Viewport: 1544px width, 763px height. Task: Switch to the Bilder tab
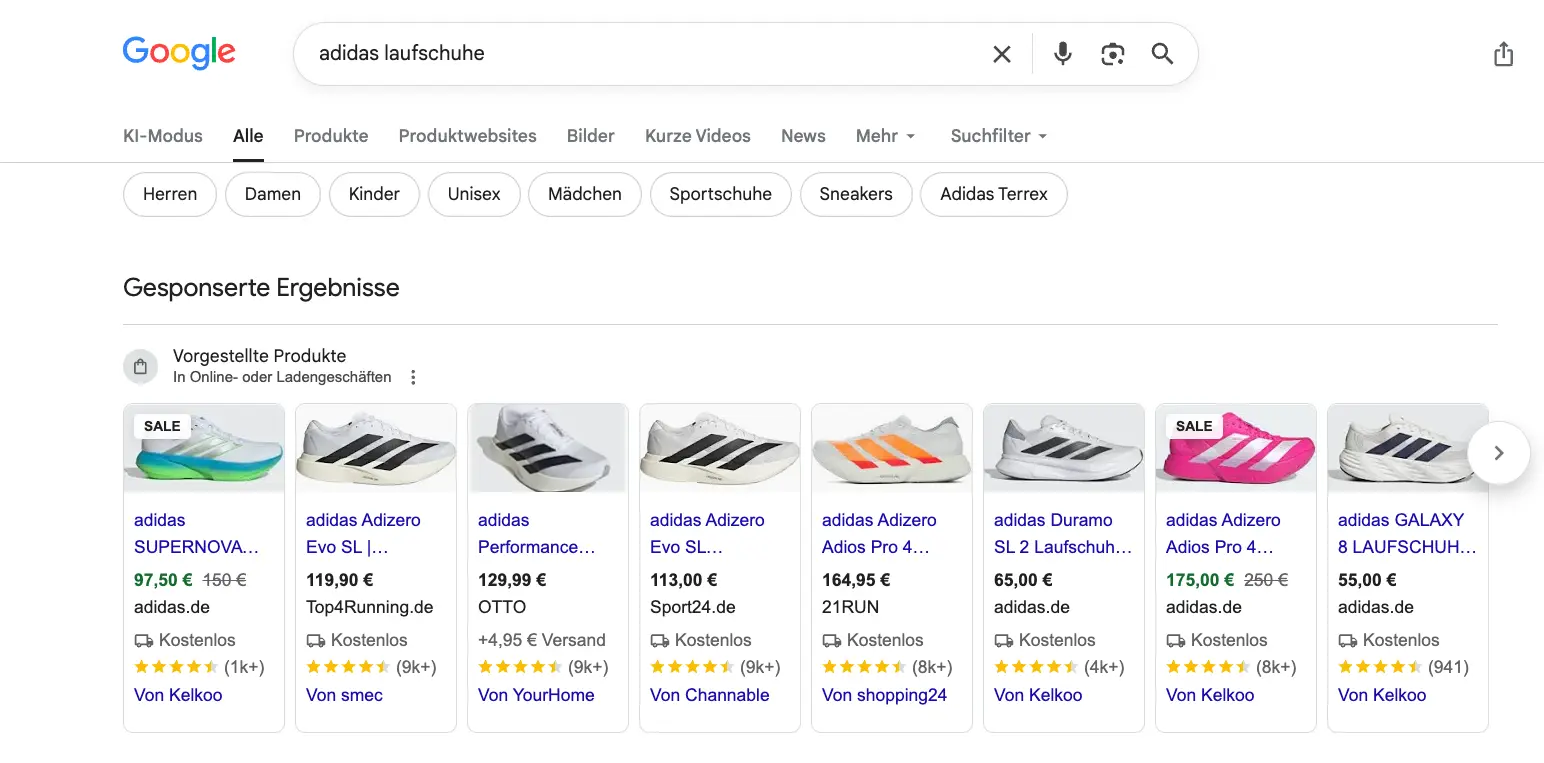[591, 136]
